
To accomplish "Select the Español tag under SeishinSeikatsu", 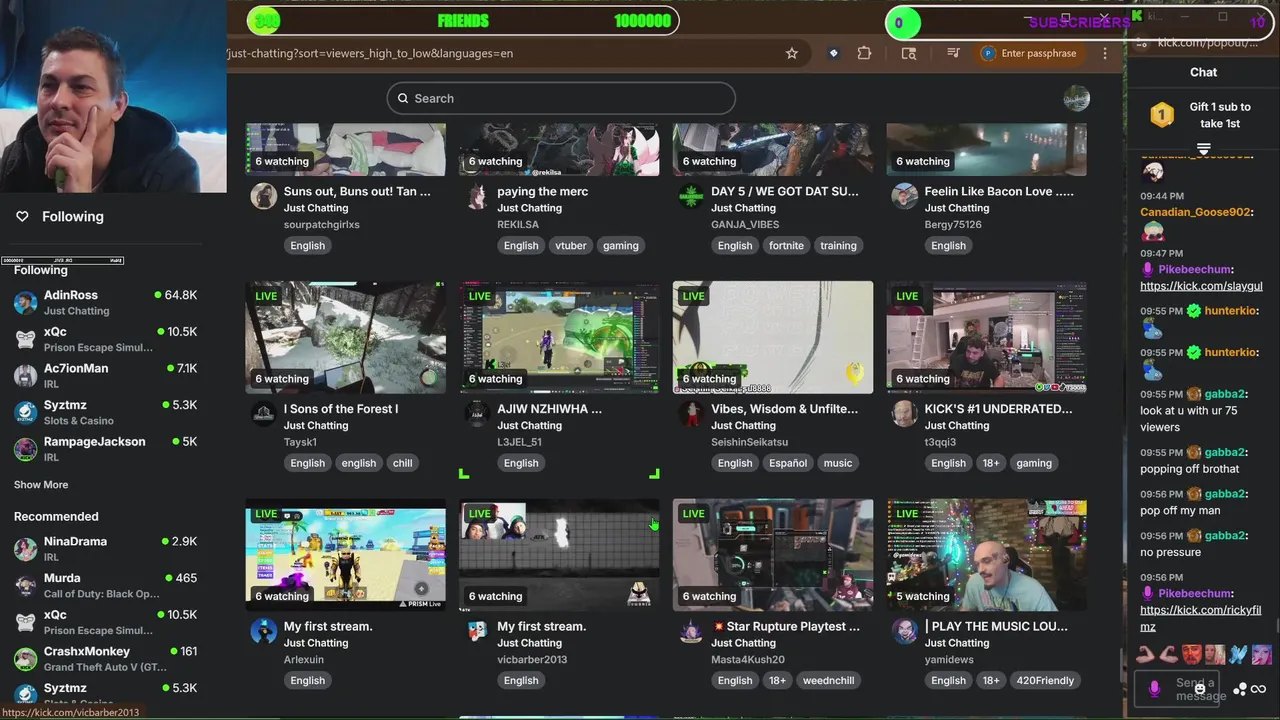I will 788,463.
